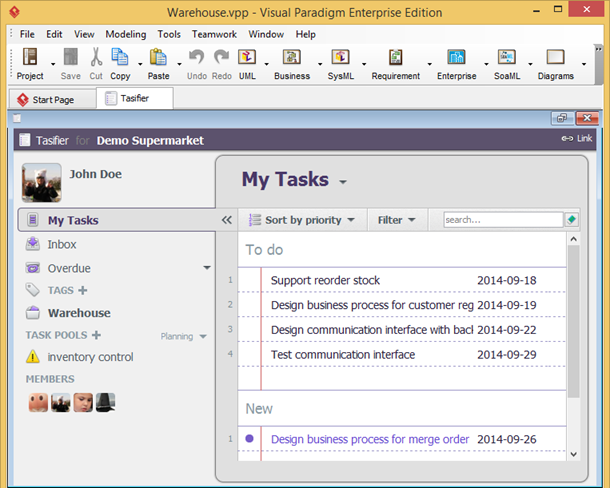
Task: Open the inventory control task pool
Action: tap(90, 357)
